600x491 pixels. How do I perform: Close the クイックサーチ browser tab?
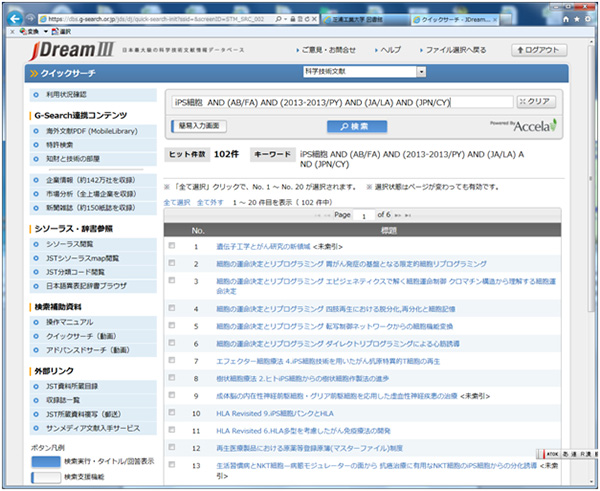495,20
